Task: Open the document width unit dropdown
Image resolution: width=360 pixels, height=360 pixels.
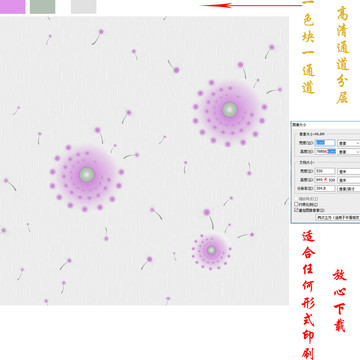Action: pos(349,171)
